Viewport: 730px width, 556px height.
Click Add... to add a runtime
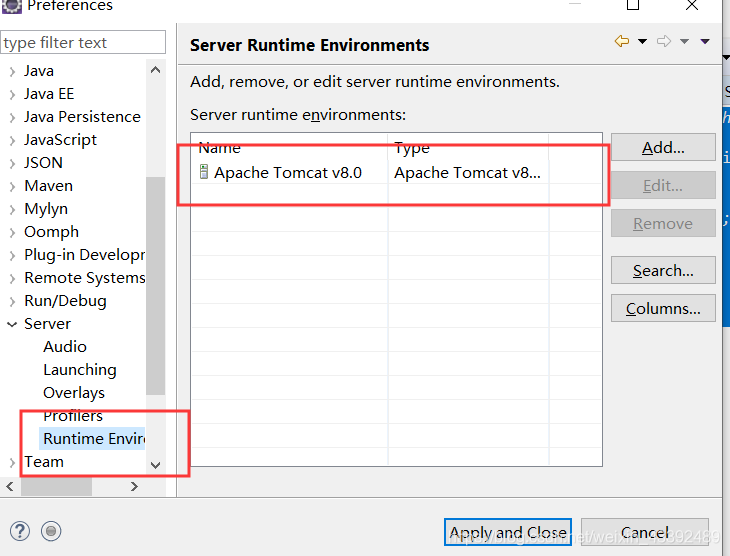click(x=663, y=148)
